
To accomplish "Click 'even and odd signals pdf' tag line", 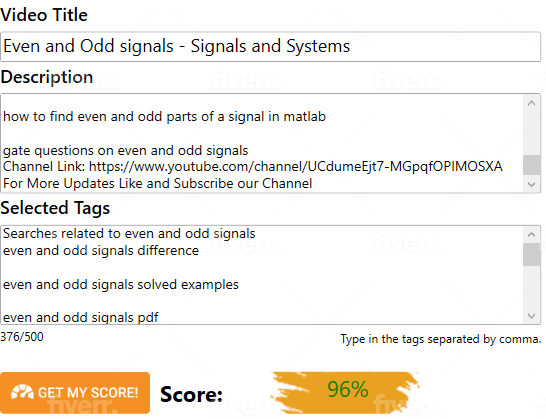I will (81, 317).
